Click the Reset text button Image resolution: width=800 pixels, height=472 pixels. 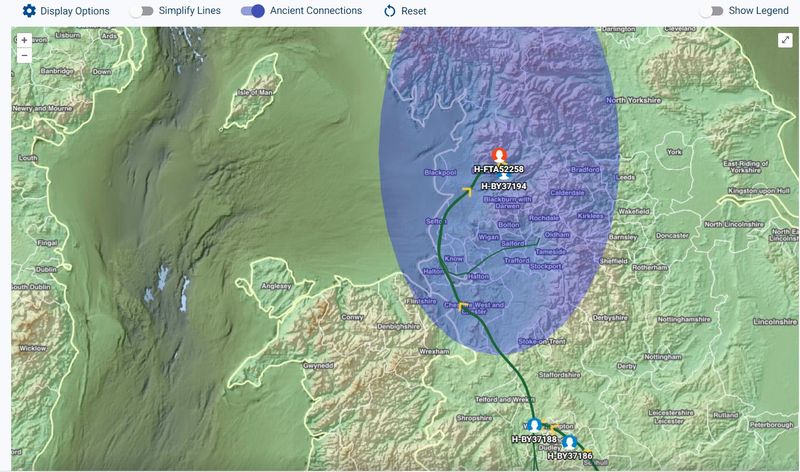pos(414,11)
